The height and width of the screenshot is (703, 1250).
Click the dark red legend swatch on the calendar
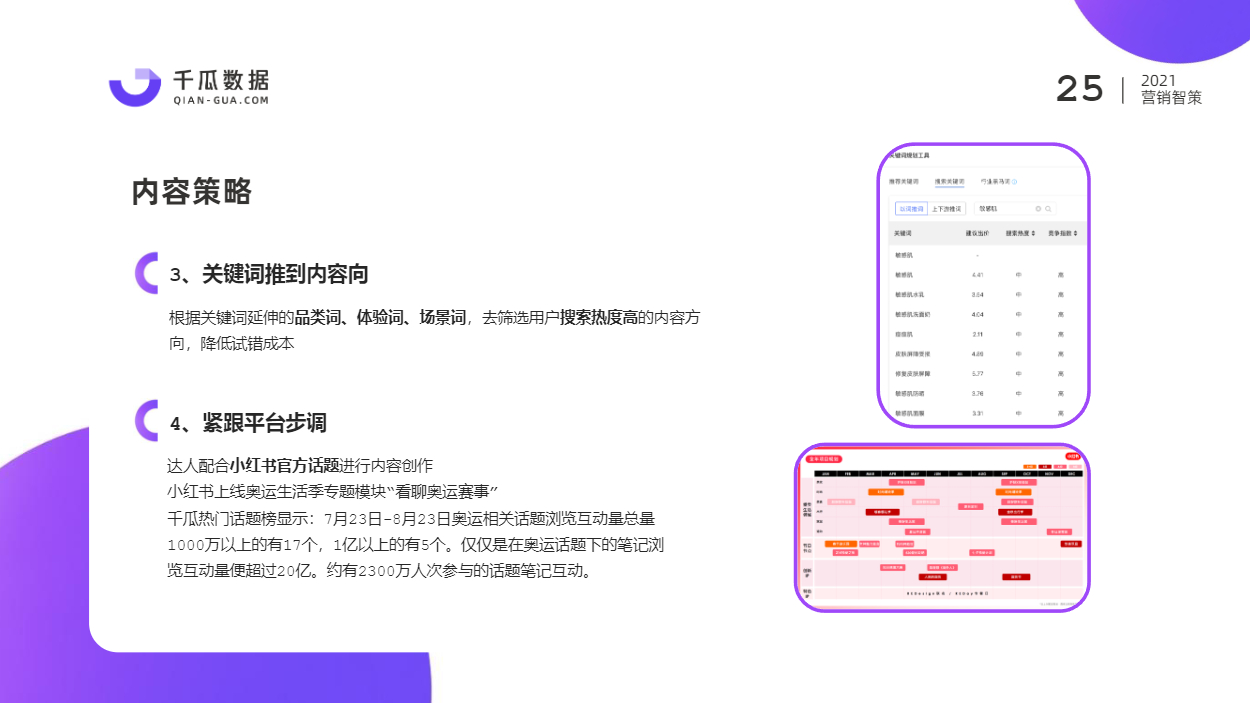click(x=1046, y=466)
